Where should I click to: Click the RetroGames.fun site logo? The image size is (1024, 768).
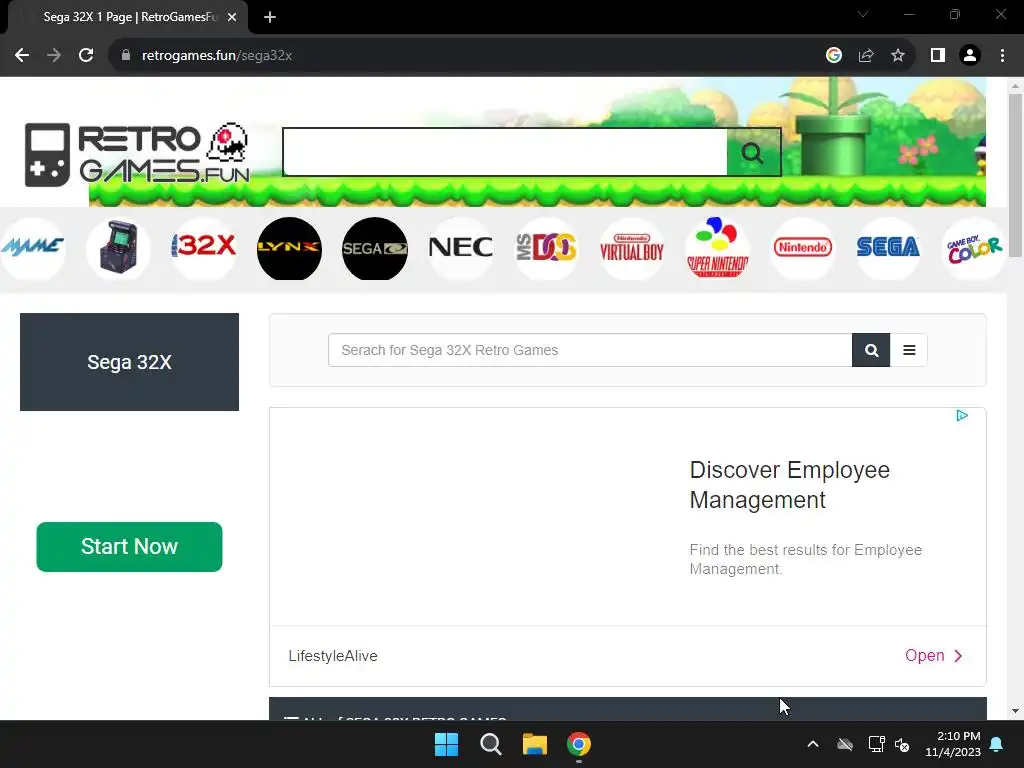click(x=138, y=154)
